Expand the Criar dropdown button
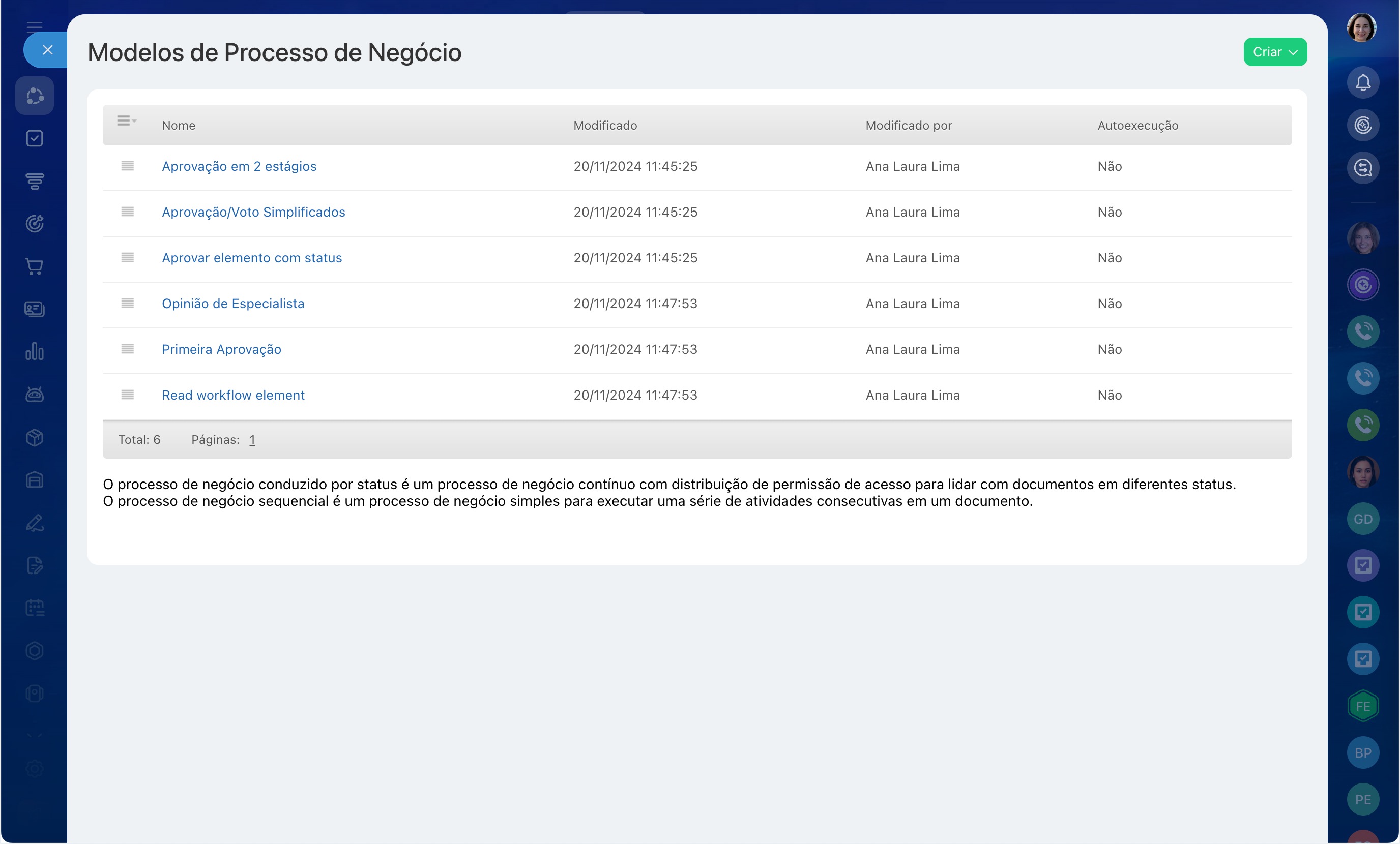 pyautogui.click(x=1274, y=52)
